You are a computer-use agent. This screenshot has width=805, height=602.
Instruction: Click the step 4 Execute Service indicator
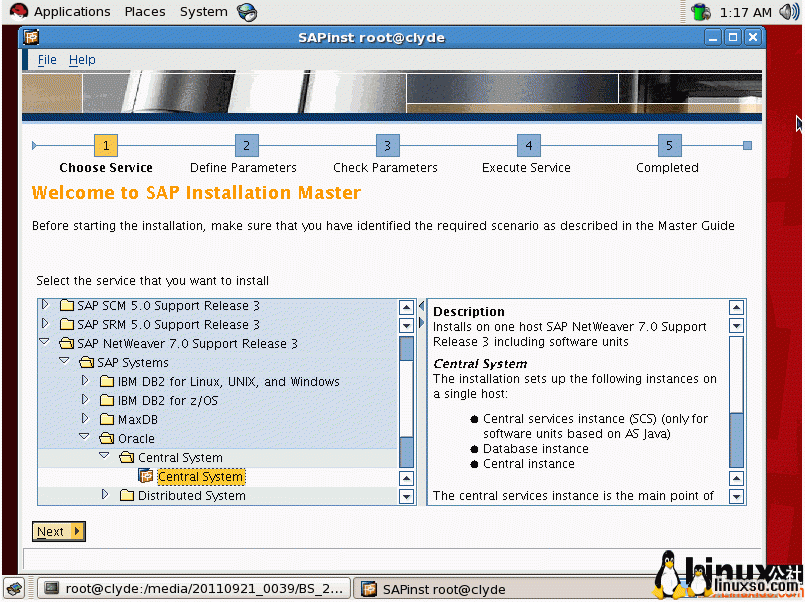[528, 145]
